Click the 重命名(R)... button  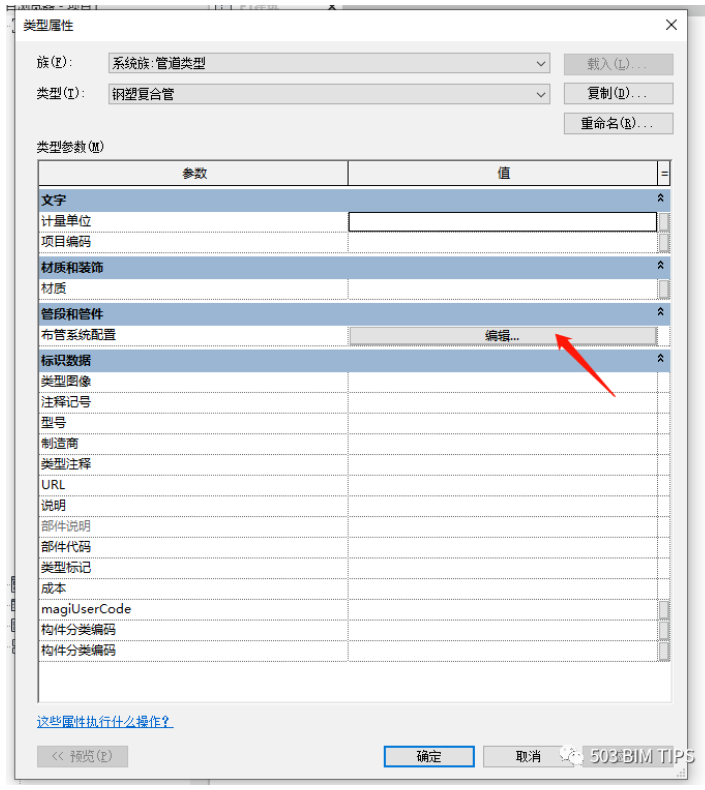(618, 123)
